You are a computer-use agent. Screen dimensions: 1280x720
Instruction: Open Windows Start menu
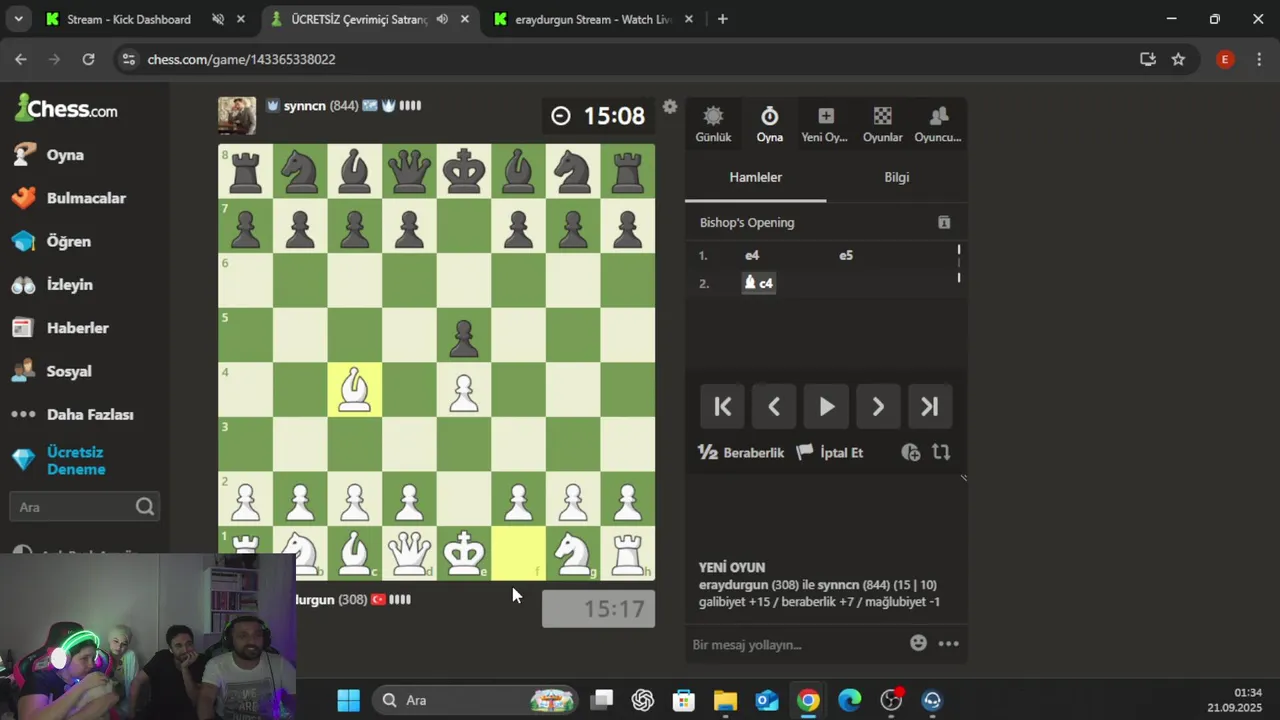348,700
